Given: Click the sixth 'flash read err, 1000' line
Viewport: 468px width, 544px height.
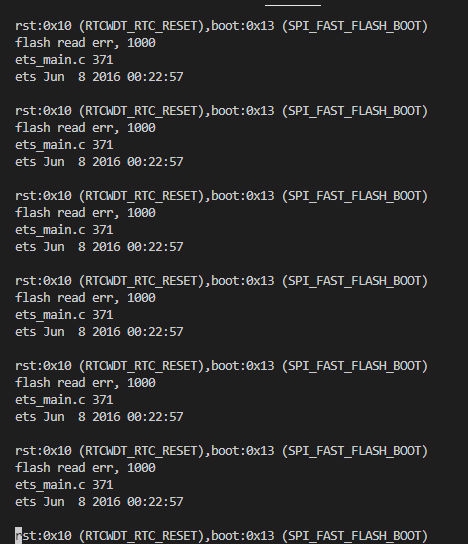Looking at the screenshot, I should 85,468.
